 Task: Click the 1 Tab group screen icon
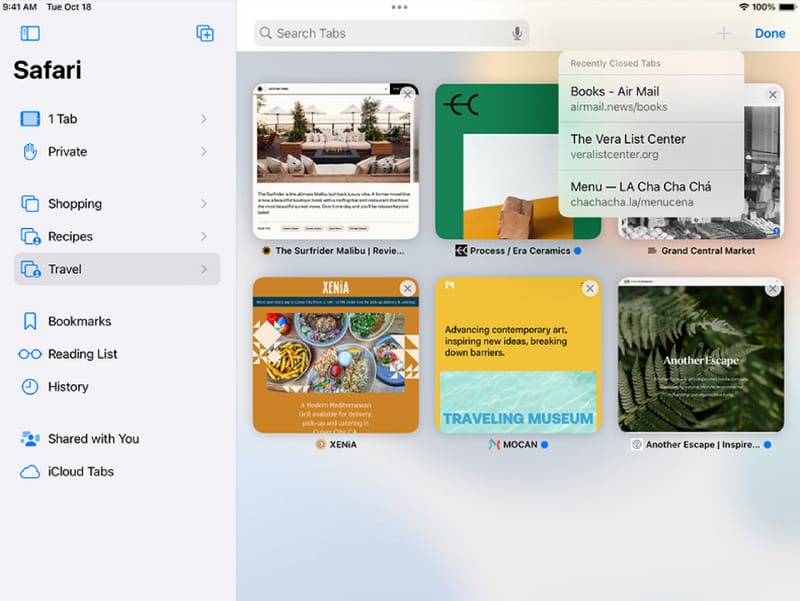[x=30, y=119]
